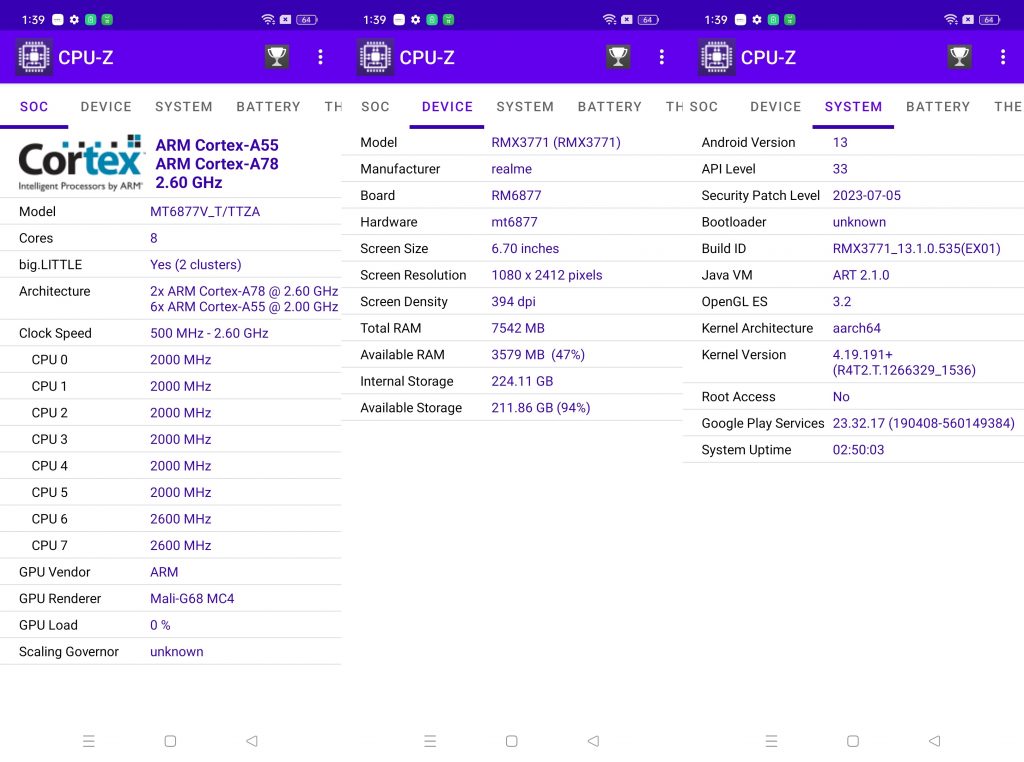Tap the CPU 7 row
This screenshot has width=1024, height=762.
point(170,545)
